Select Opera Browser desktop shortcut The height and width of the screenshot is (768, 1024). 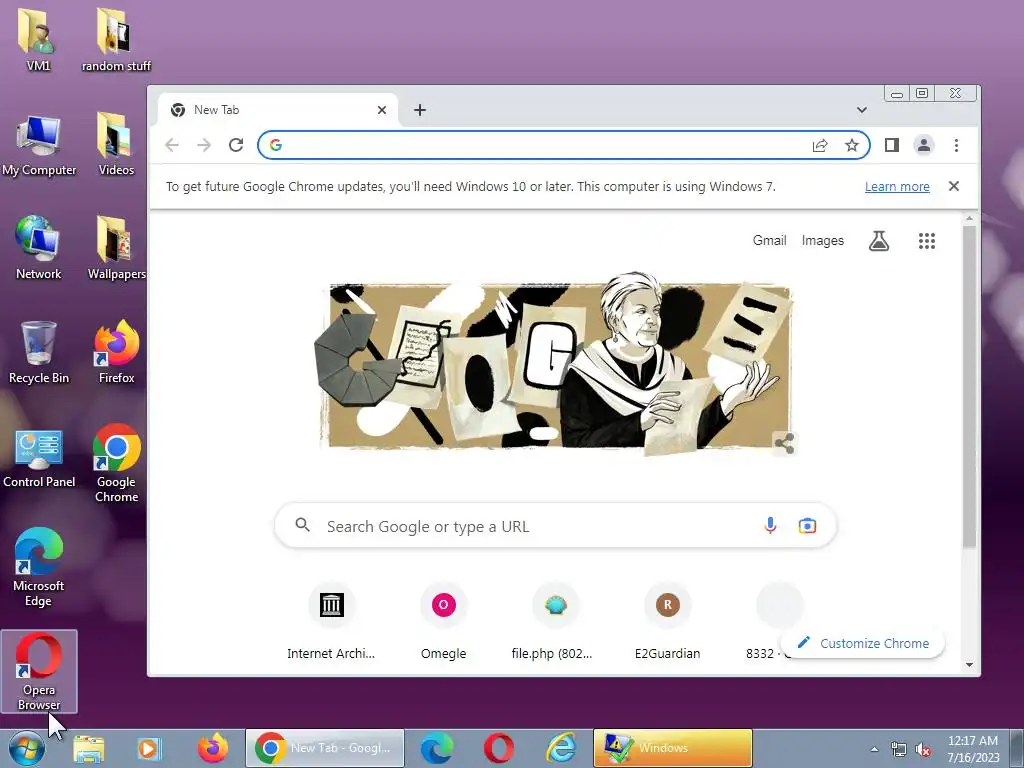39,671
